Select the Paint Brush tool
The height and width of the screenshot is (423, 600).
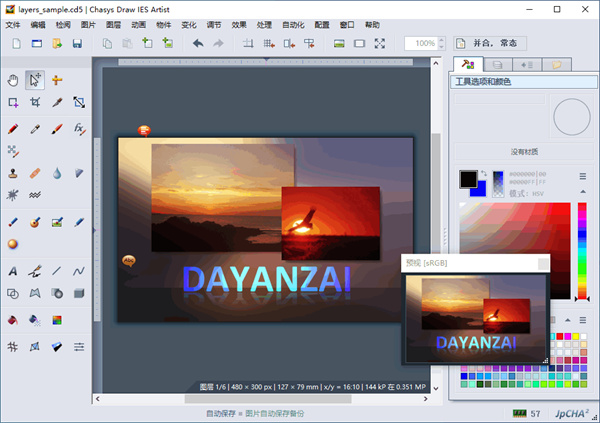click(x=57, y=129)
